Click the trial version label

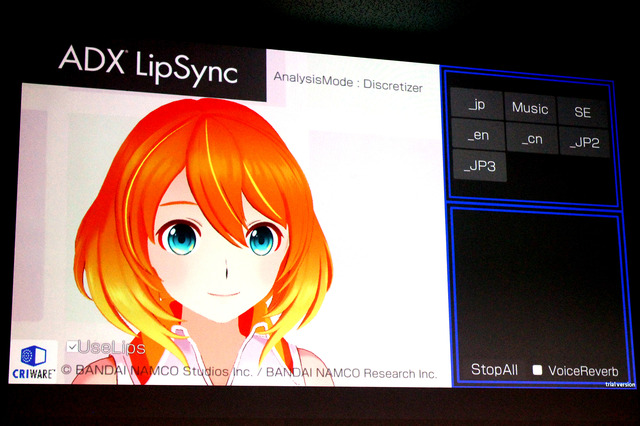point(619,383)
